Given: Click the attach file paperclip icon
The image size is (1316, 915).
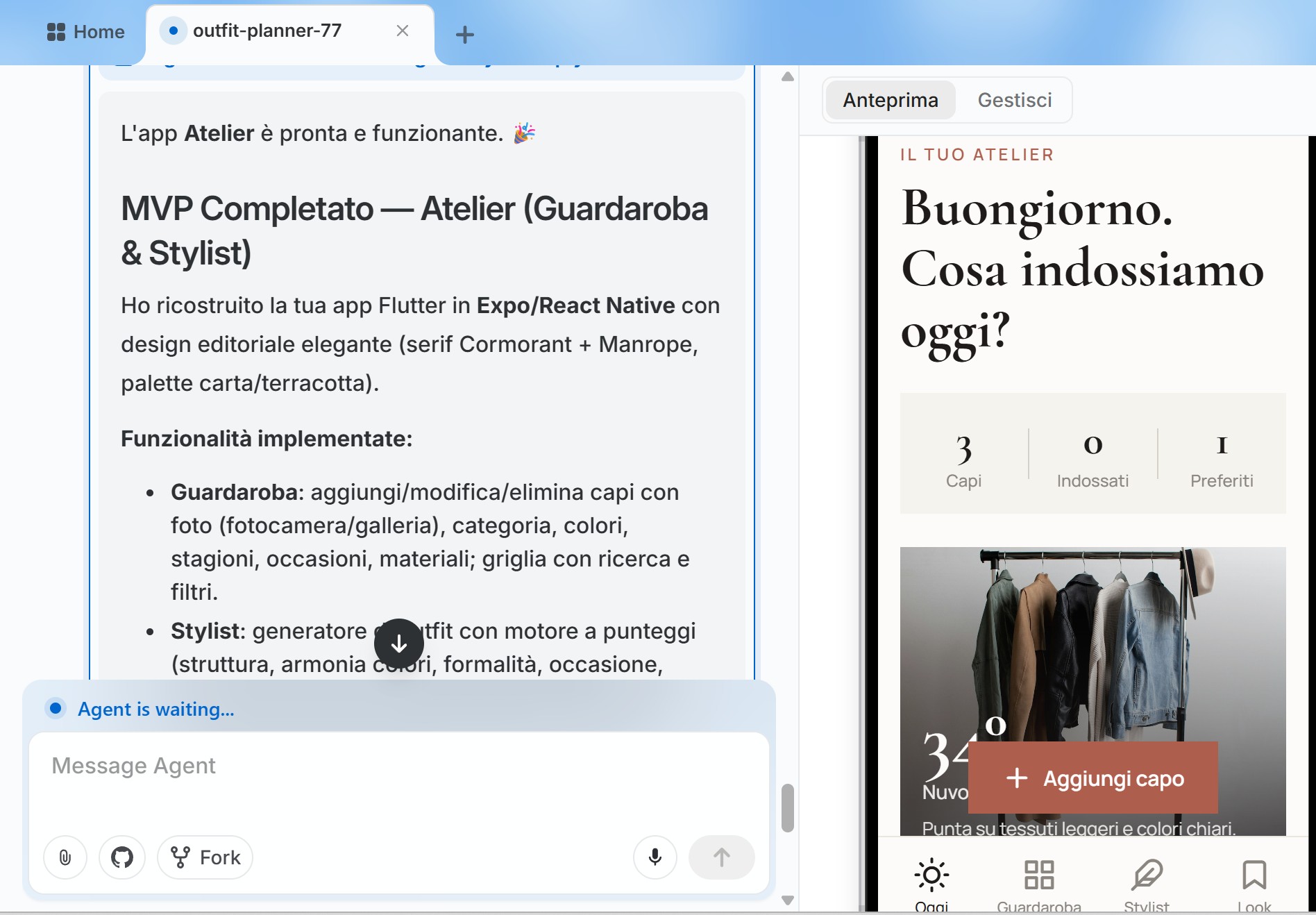Looking at the screenshot, I should pos(65,857).
